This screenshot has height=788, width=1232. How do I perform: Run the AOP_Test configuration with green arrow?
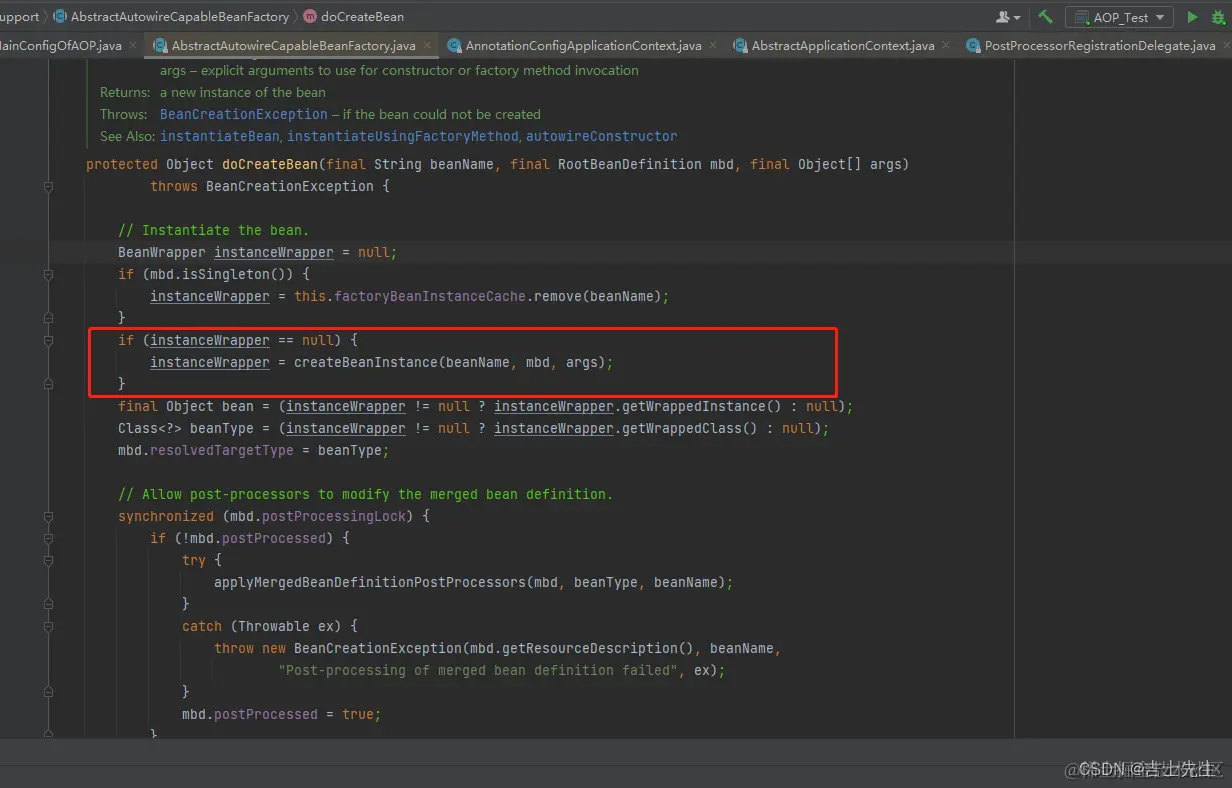(x=1192, y=17)
